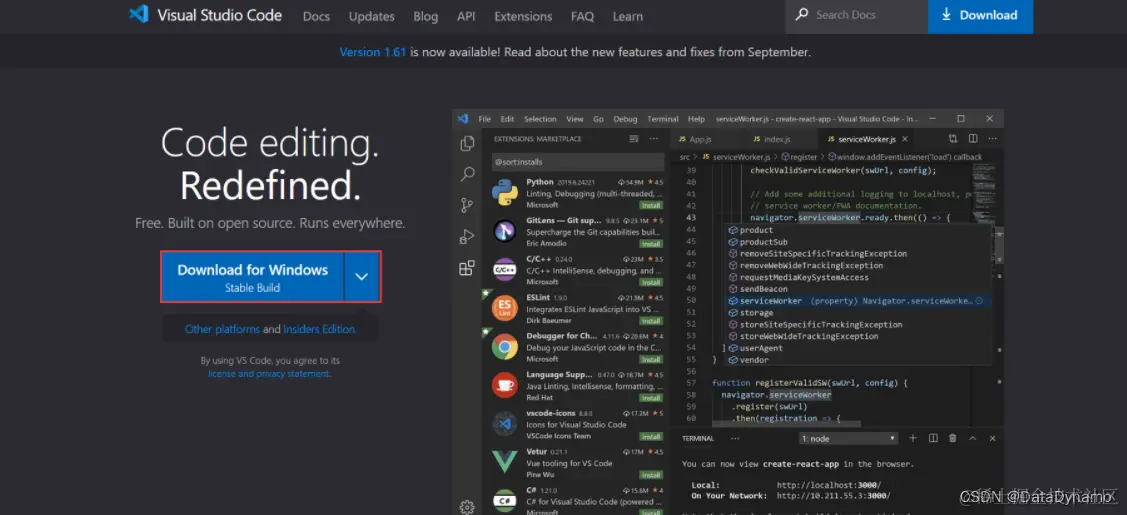The width and height of the screenshot is (1127, 515).
Task: Click the Python extension logo
Action: [505, 193]
